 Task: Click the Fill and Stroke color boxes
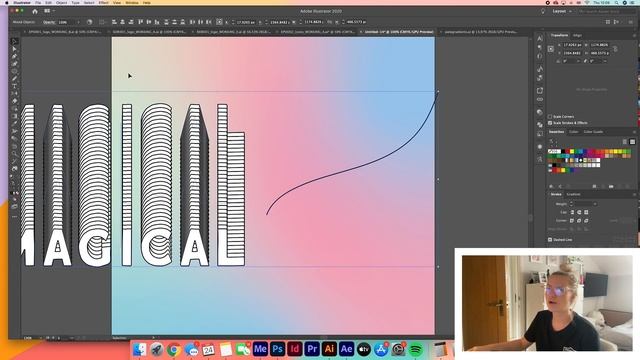(x=14, y=193)
